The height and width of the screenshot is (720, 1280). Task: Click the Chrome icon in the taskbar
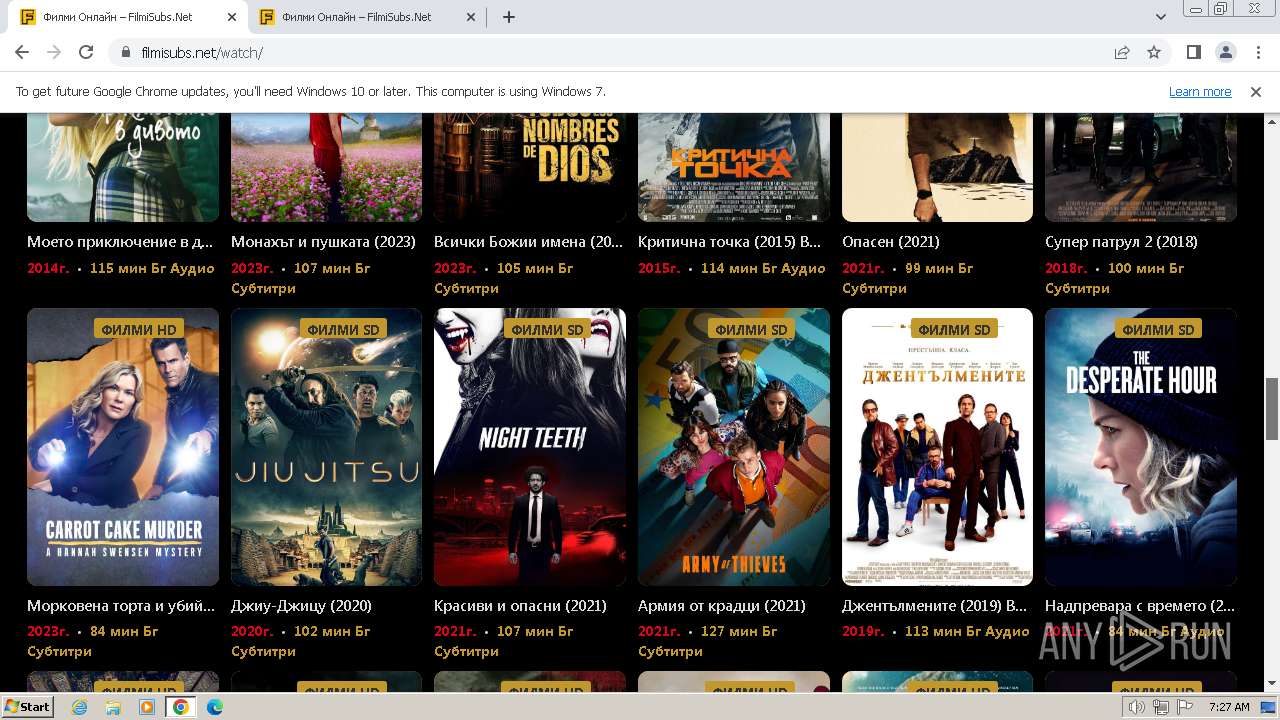click(x=181, y=707)
